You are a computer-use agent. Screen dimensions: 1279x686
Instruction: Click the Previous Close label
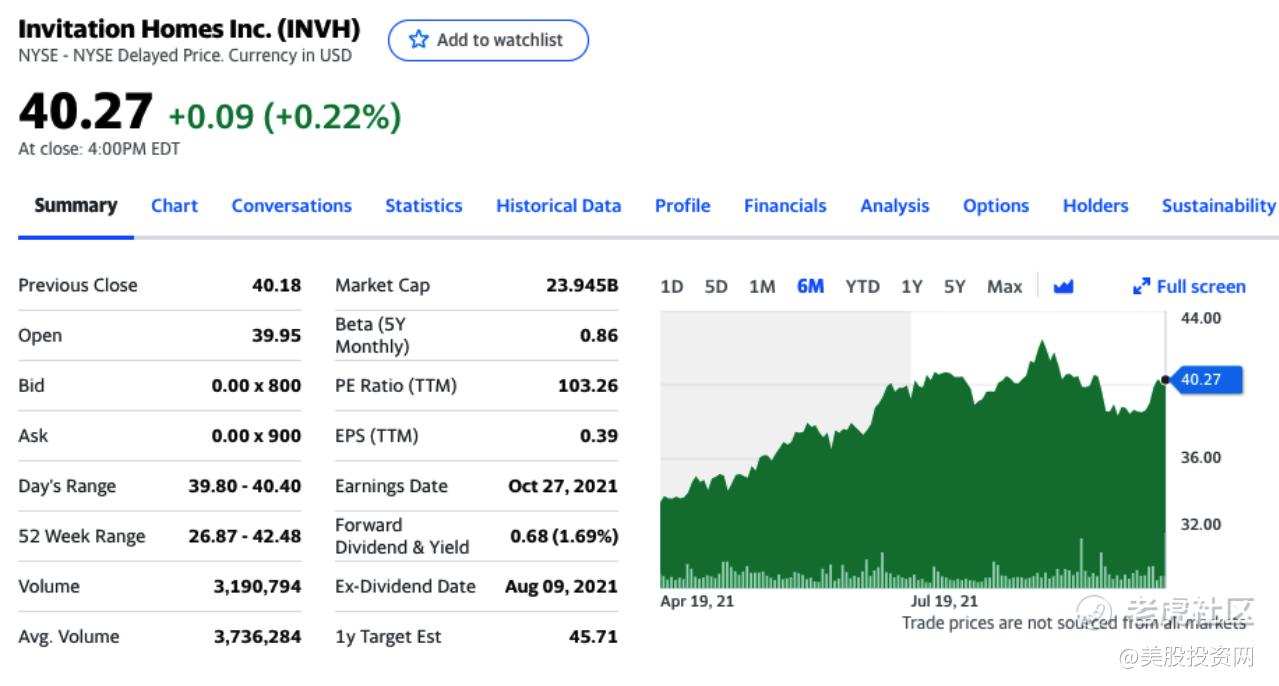pos(78,285)
